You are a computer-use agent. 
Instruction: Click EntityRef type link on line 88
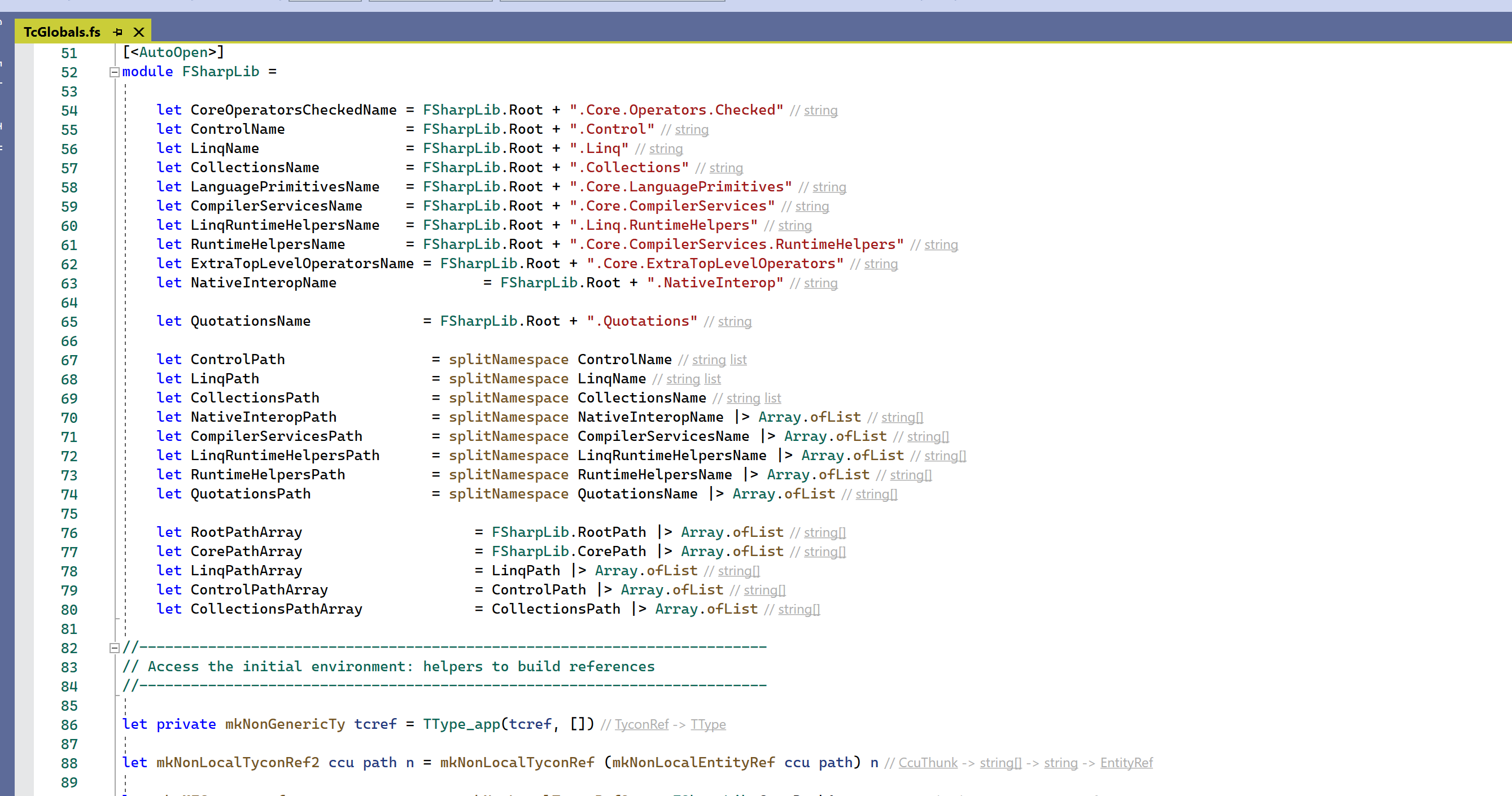[1126, 763]
